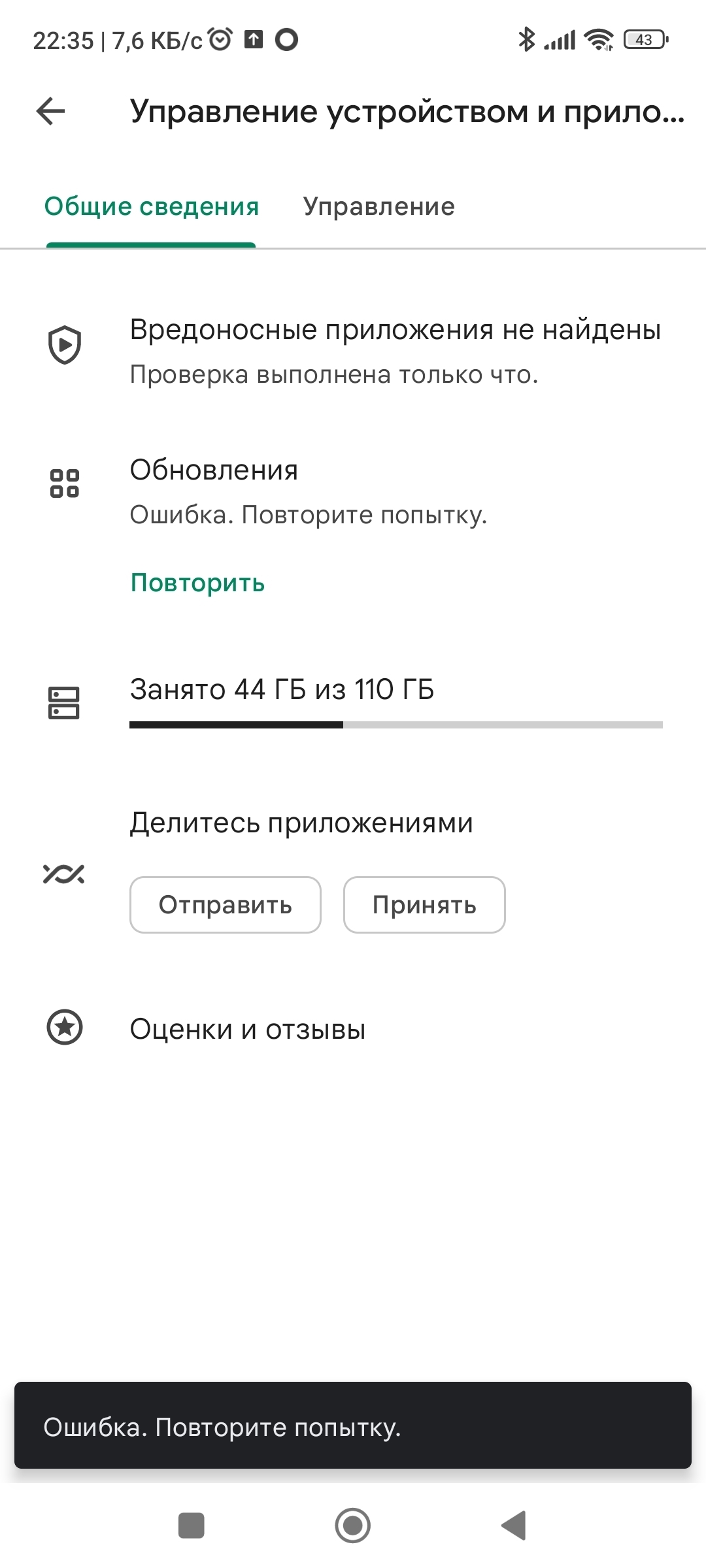Tap the app sharing icon

coord(64,874)
